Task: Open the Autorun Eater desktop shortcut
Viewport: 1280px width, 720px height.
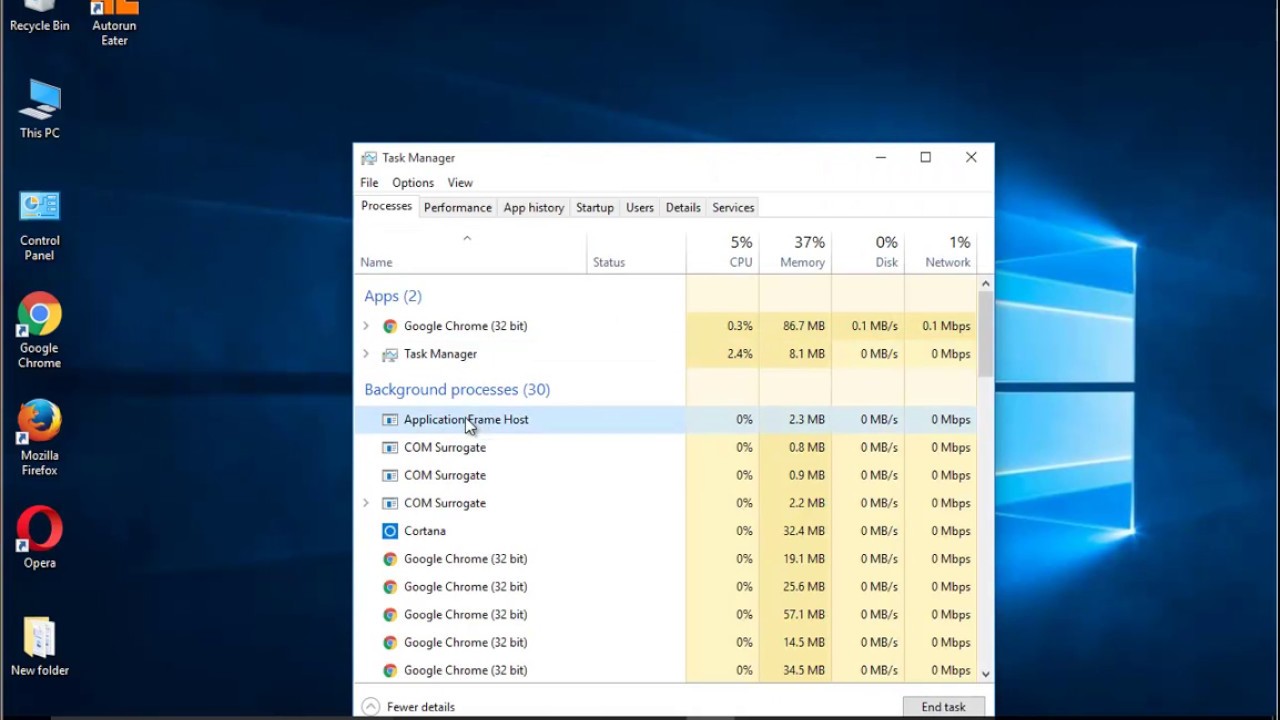Action: click(114, 22)
